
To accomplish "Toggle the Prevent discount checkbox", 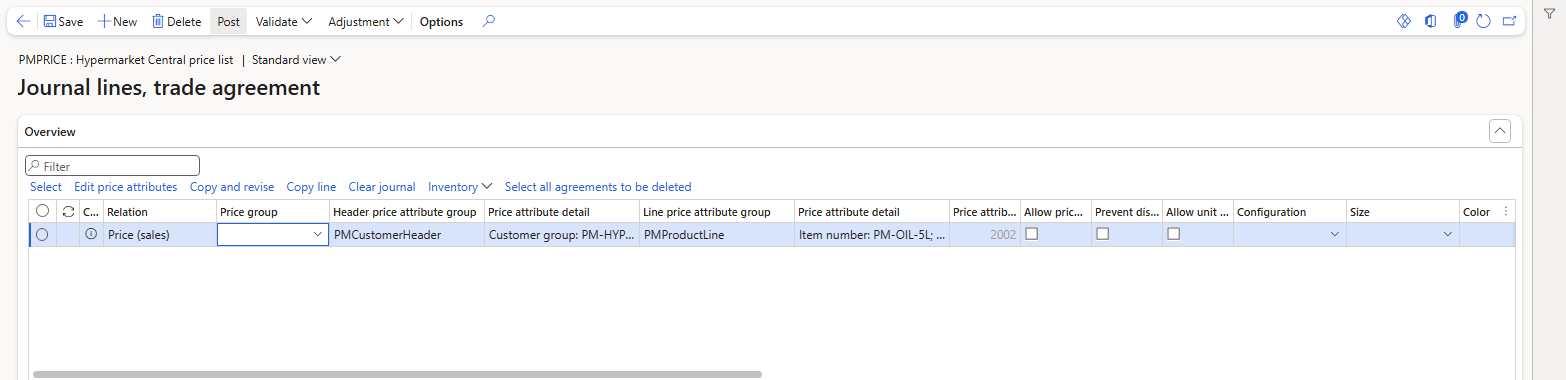I will (1102, 233).
